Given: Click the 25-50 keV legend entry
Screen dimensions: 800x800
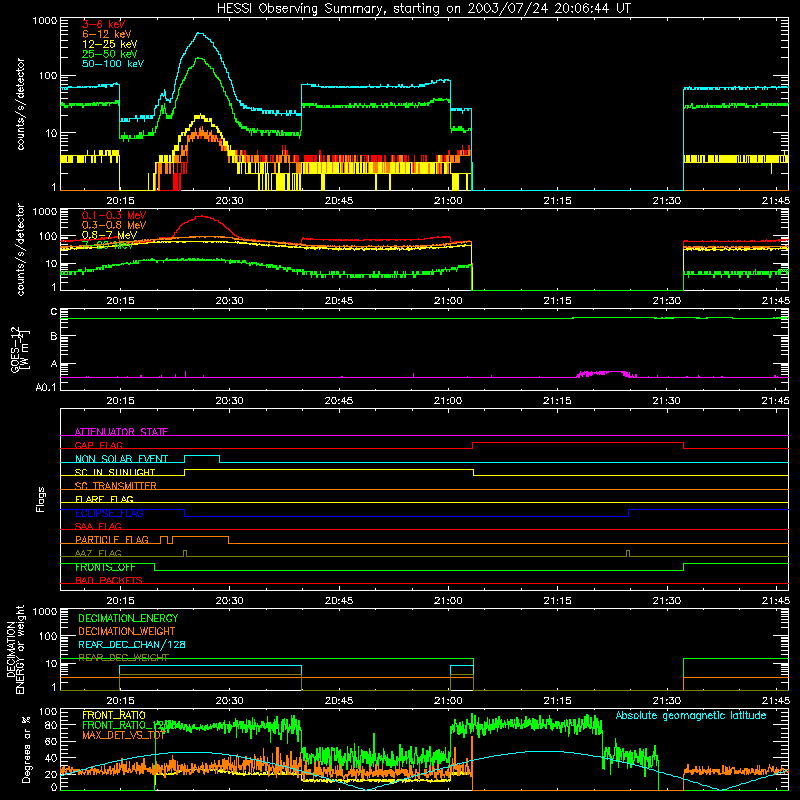Looking at the screenshot, I should (x=109, y=54).
